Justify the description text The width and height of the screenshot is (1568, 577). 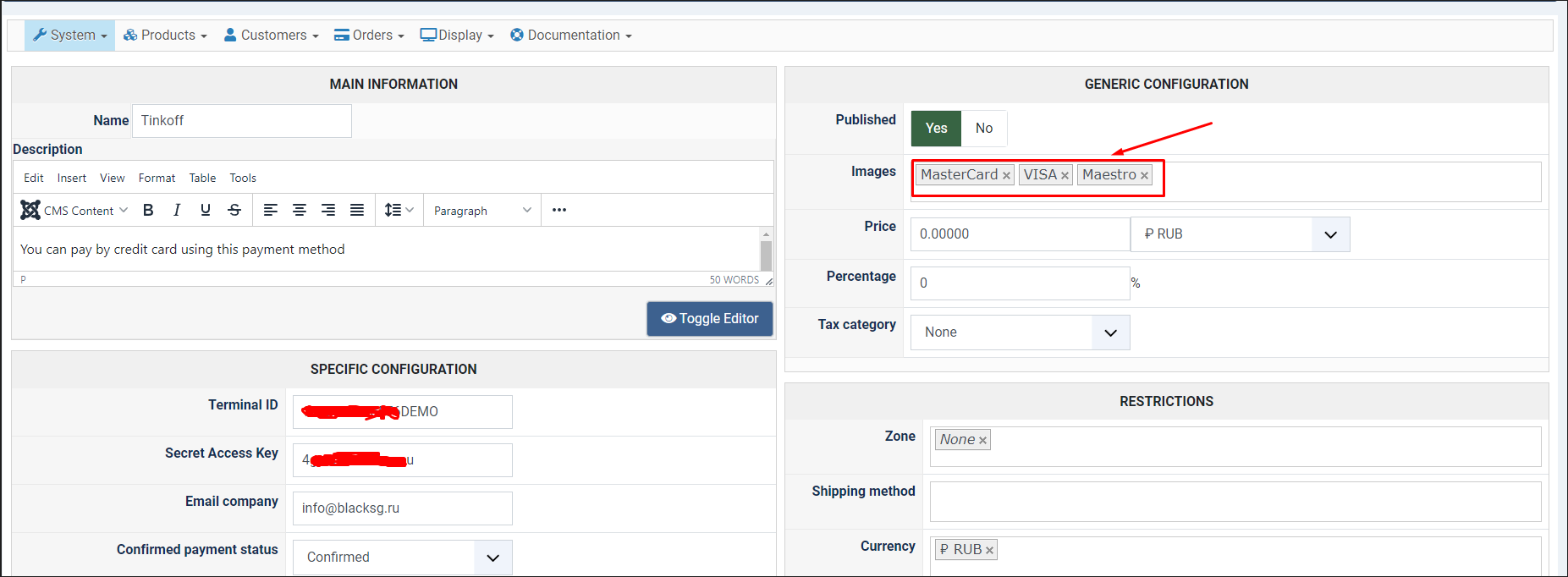(357, 211)
